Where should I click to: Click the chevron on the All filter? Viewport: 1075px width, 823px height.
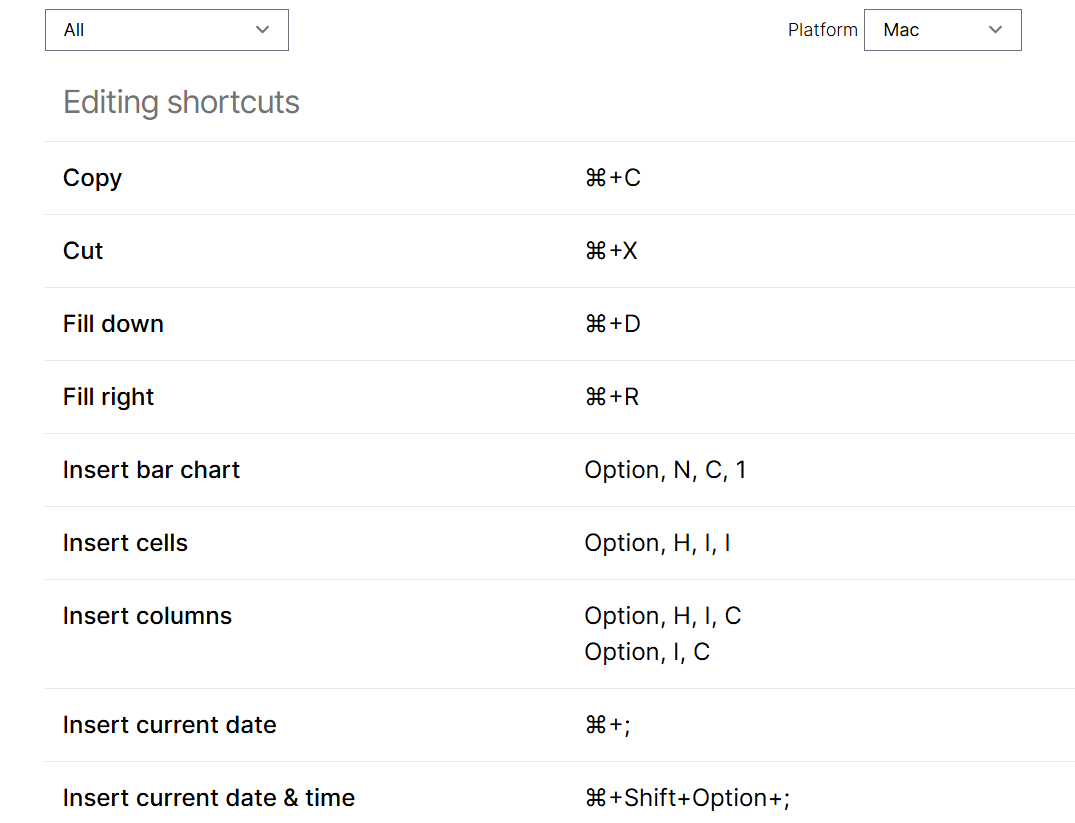263,30
